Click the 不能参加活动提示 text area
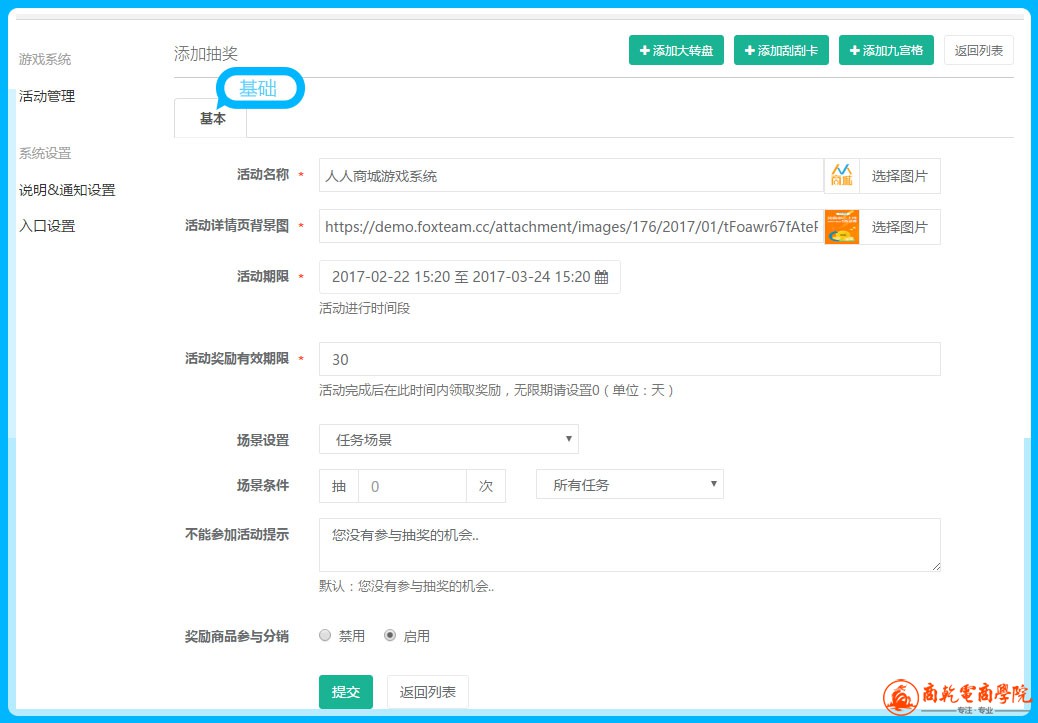 pyautogui.click(x=629, y=544)
